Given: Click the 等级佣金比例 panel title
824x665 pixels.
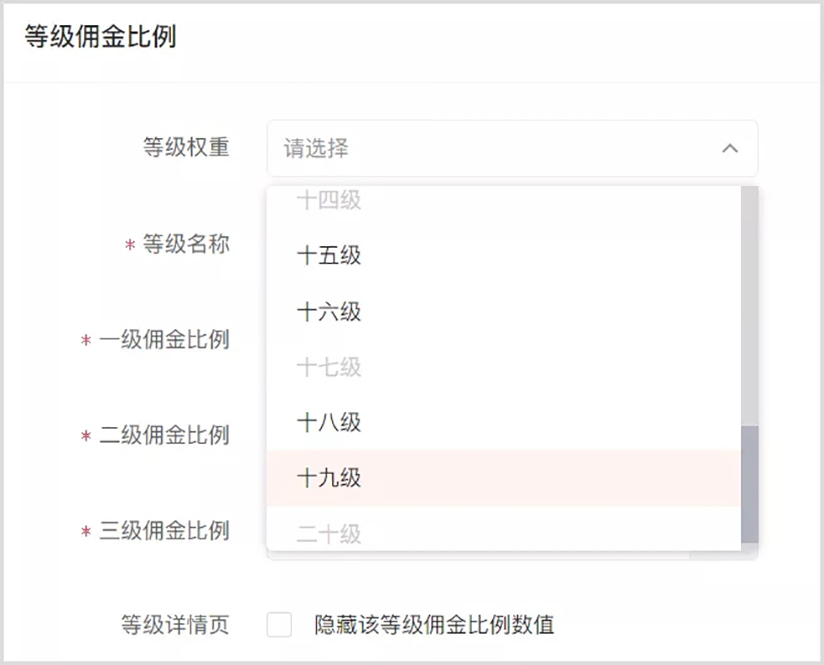Looking at the screenshot, I should pos(100,37).
